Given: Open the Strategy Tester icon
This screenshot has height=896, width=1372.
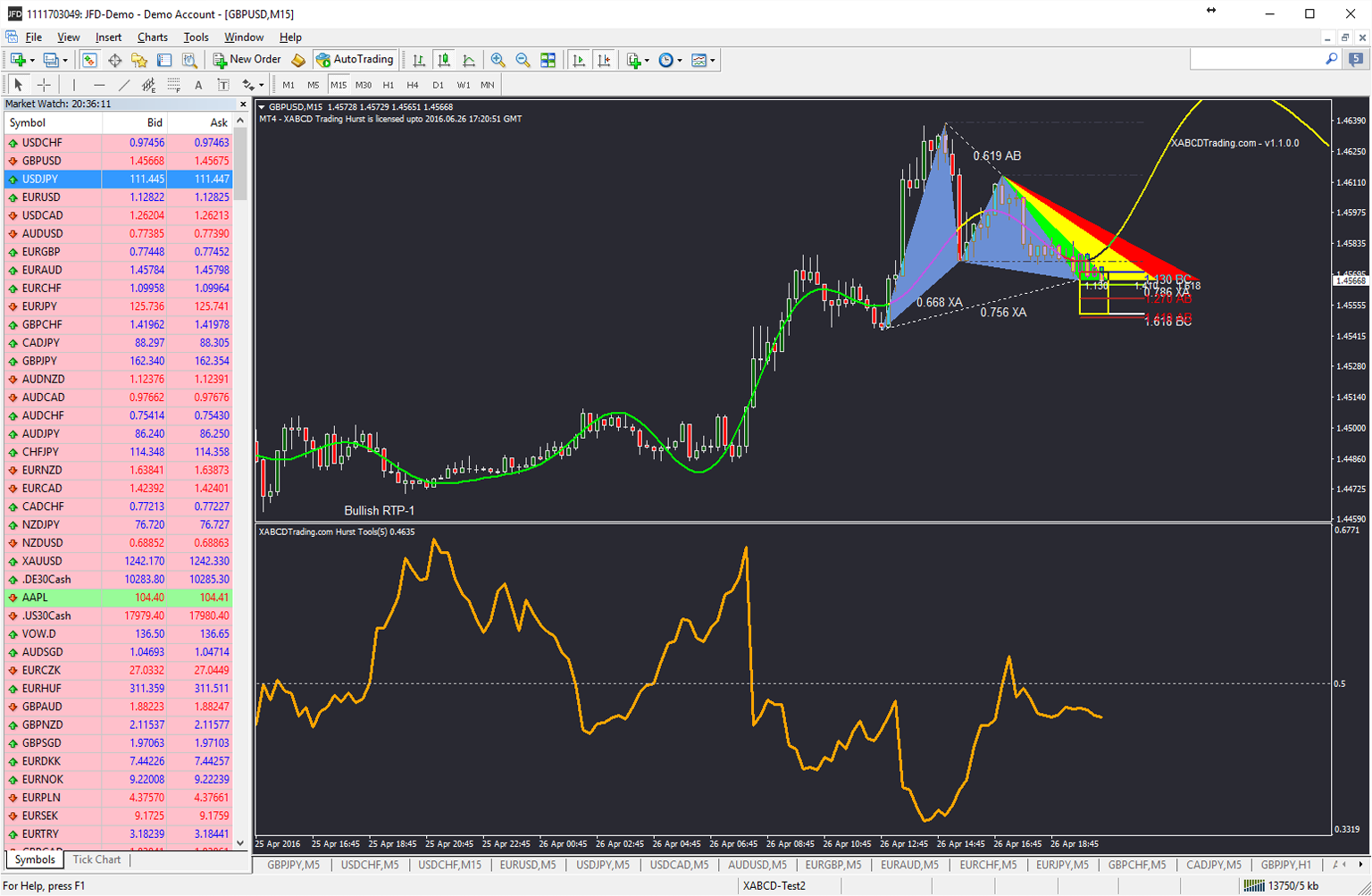Looking at the screenshot, I should (189, 60).
